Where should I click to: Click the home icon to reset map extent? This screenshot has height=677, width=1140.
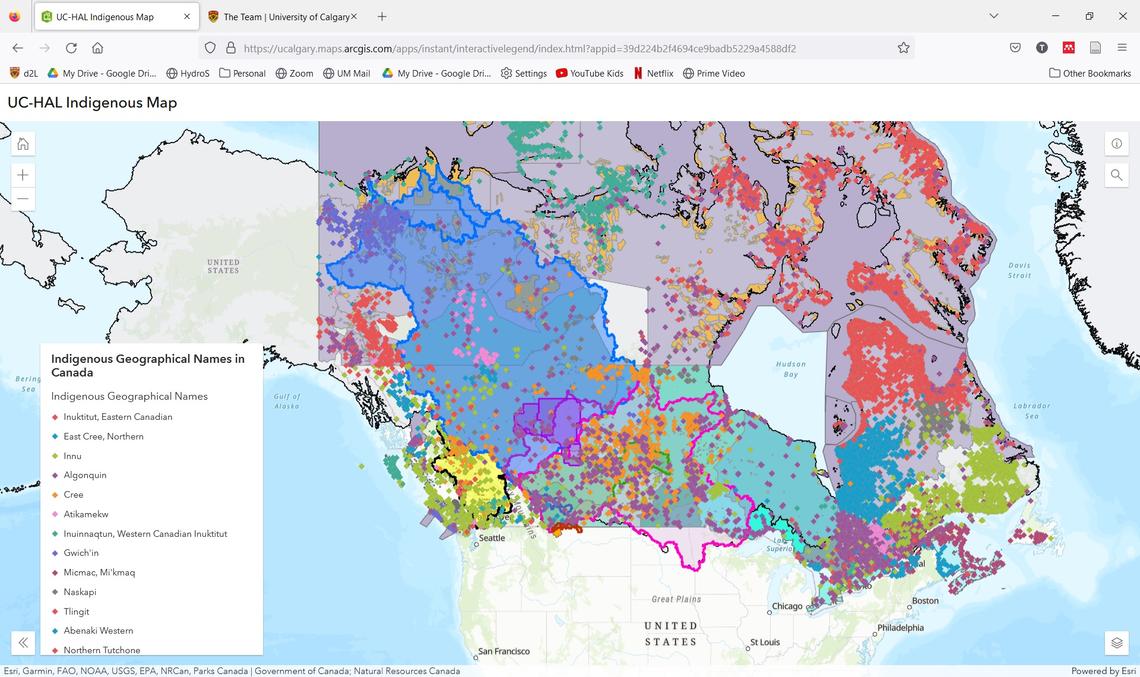tap(22, 143)
